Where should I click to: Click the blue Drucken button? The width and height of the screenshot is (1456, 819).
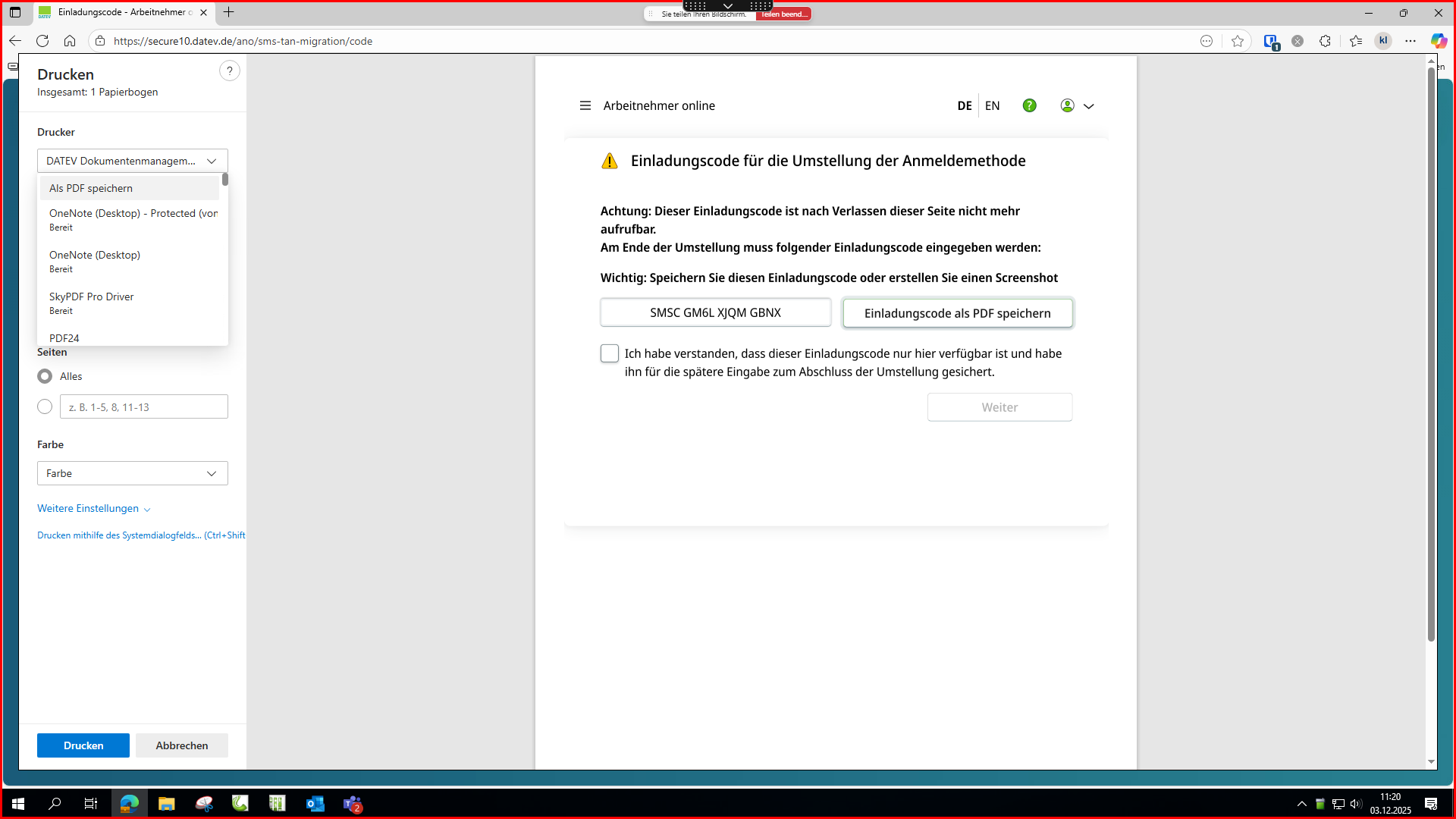point(83,745)
